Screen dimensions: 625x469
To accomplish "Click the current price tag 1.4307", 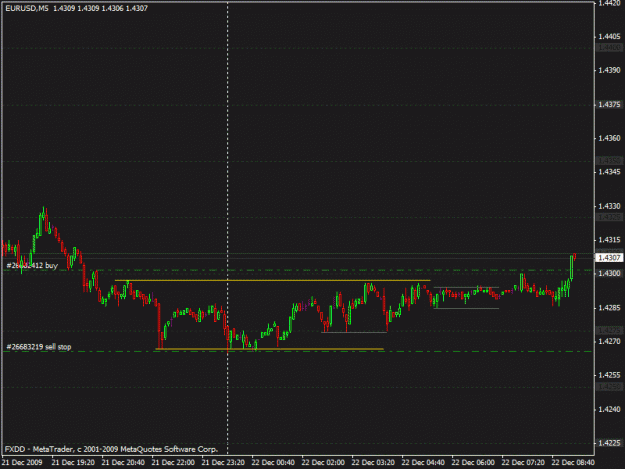I will [x=609, y=258].
